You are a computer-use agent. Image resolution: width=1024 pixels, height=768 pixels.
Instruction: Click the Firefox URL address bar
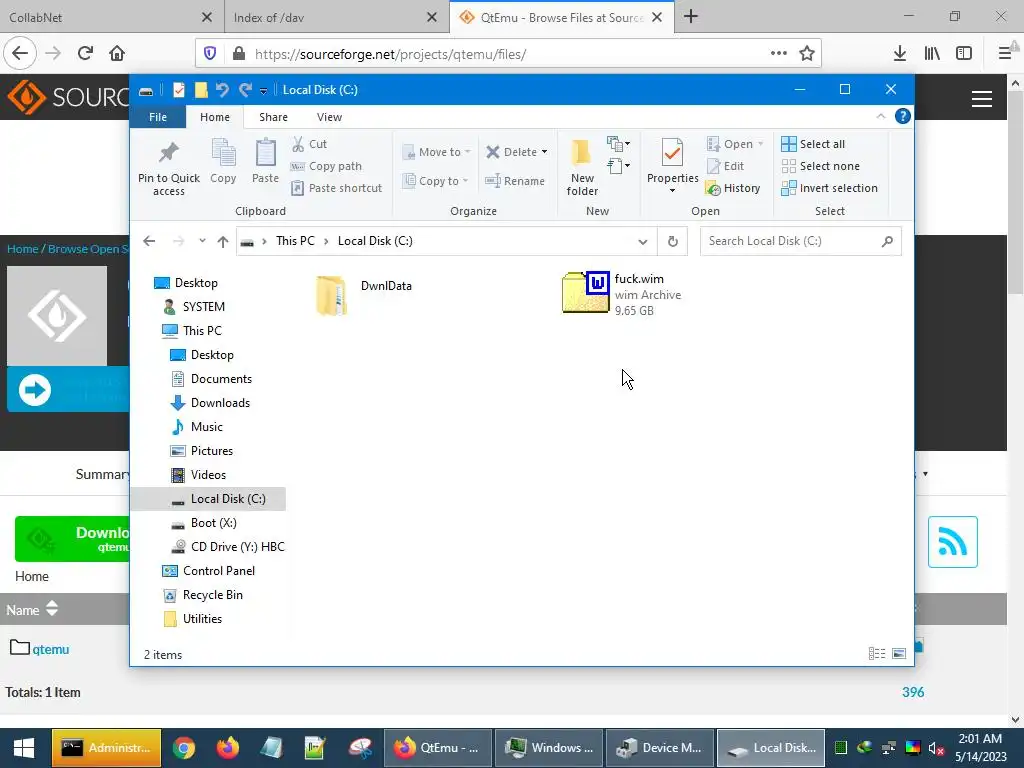(x=509, y=54)
